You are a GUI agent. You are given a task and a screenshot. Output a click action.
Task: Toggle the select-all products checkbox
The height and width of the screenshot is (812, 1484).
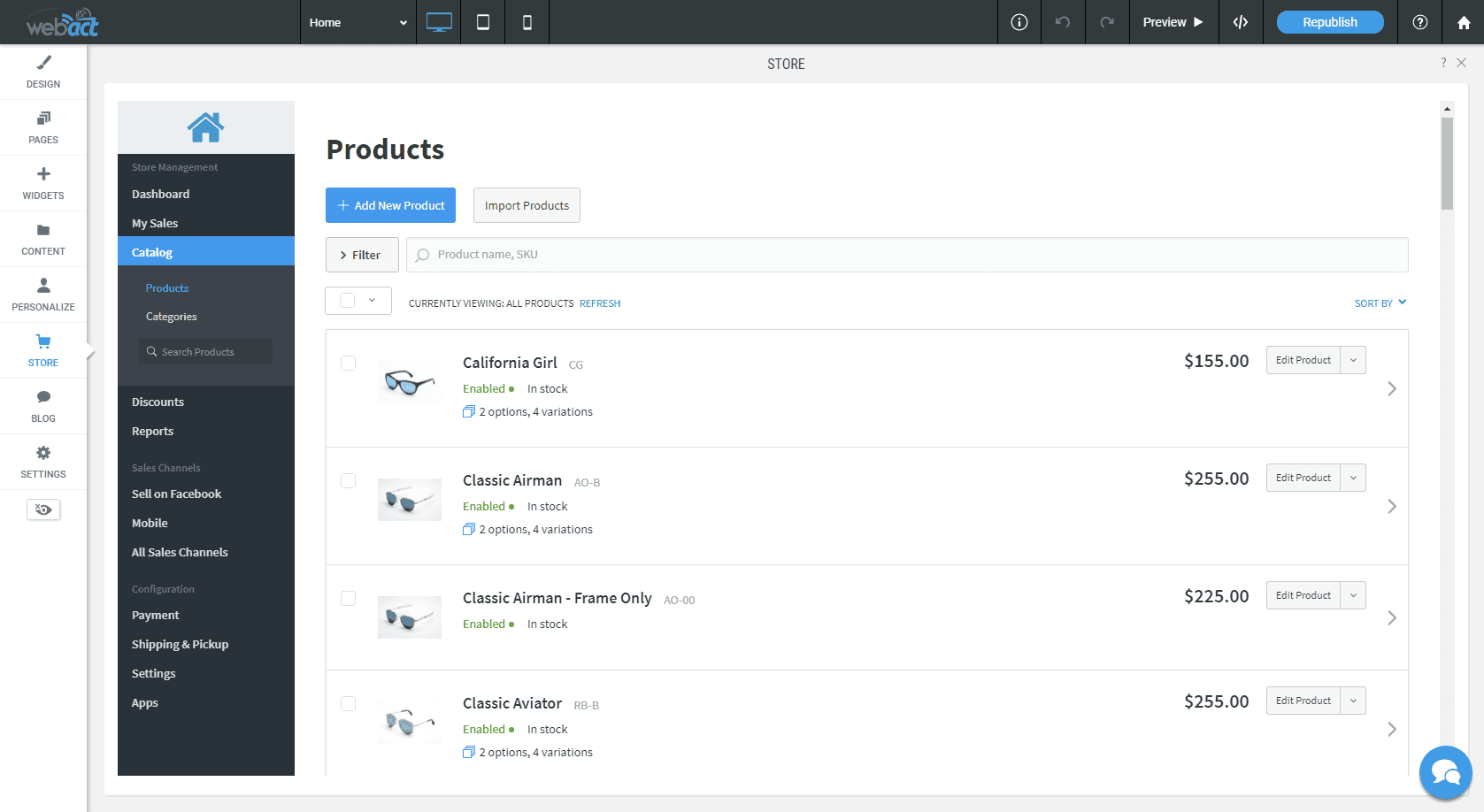pyautogui.click(x=347, y=300)
